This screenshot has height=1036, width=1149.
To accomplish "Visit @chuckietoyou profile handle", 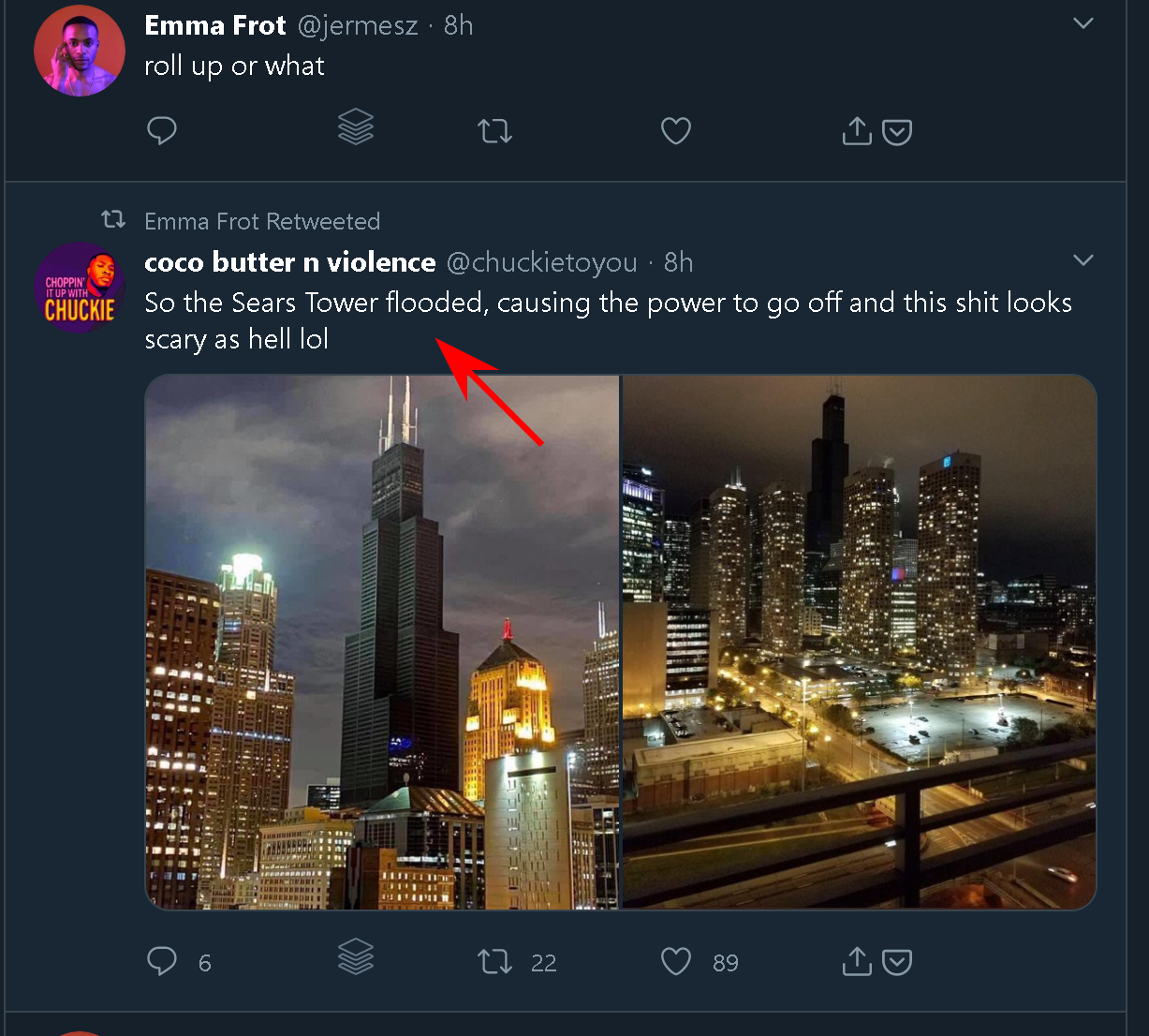I will [x=541, y=262].
